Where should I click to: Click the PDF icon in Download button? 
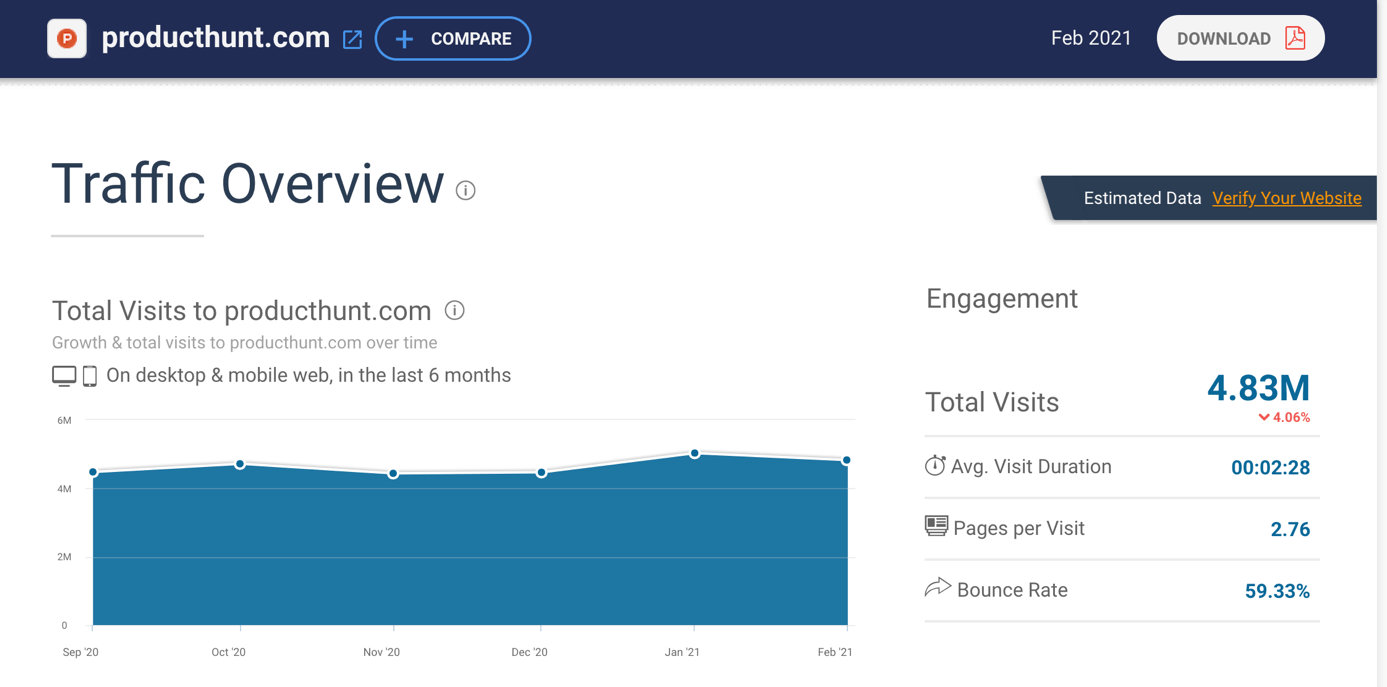[x=1295, y=38]
